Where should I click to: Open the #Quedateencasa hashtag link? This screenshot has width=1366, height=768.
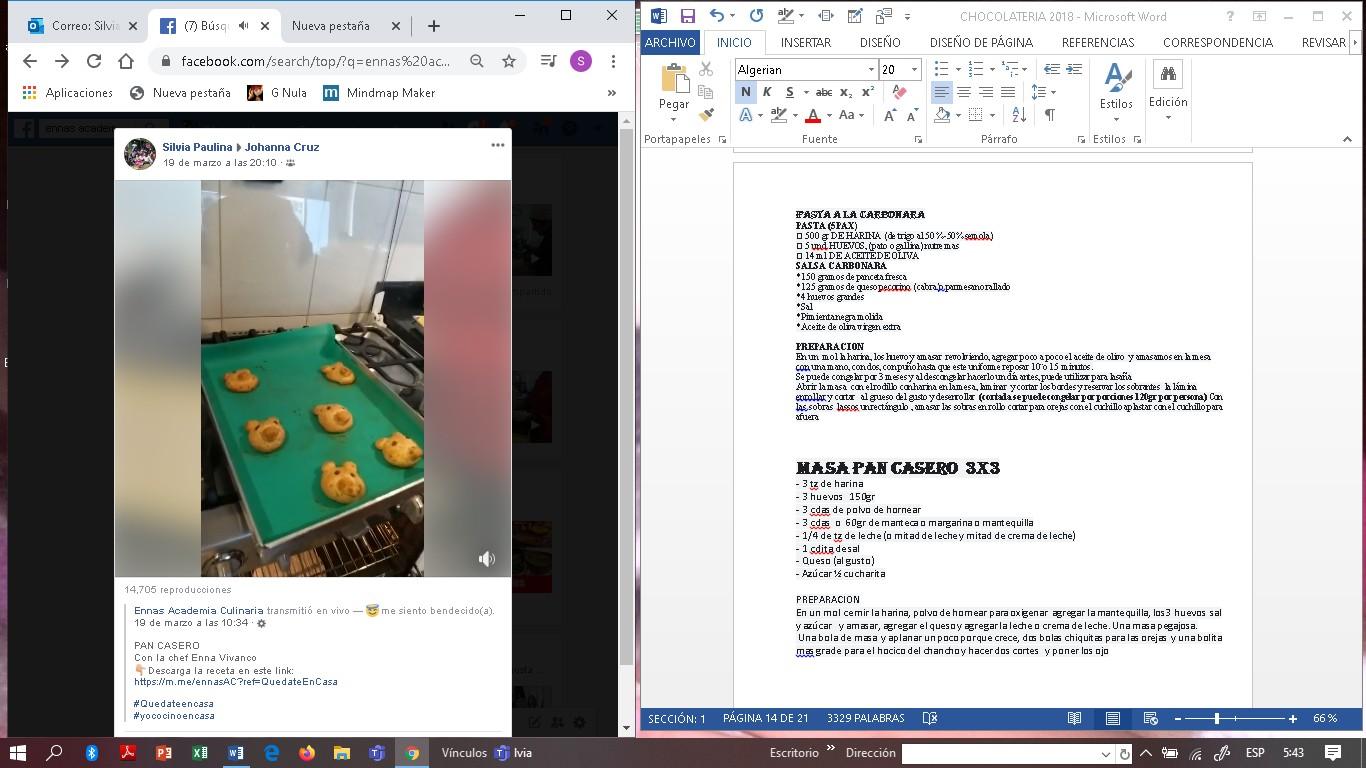click(x=174, y=704)
